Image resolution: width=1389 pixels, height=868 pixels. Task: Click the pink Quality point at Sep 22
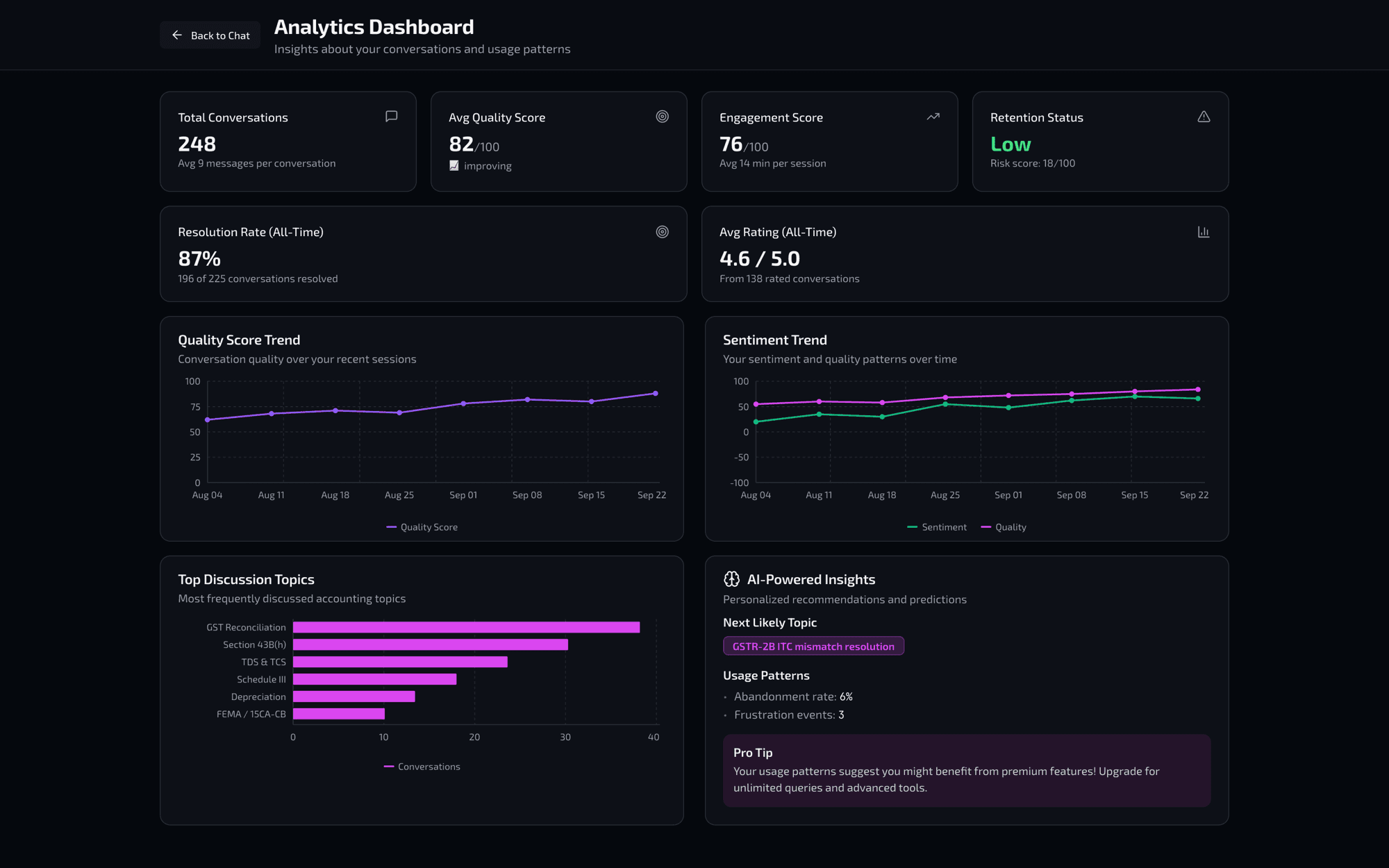[1198, 390]
